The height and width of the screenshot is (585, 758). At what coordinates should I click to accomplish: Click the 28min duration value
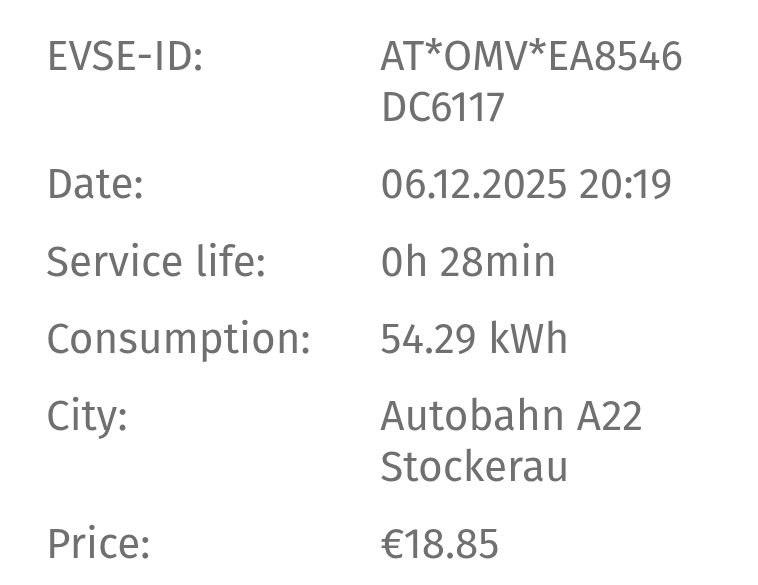[497, 262]
